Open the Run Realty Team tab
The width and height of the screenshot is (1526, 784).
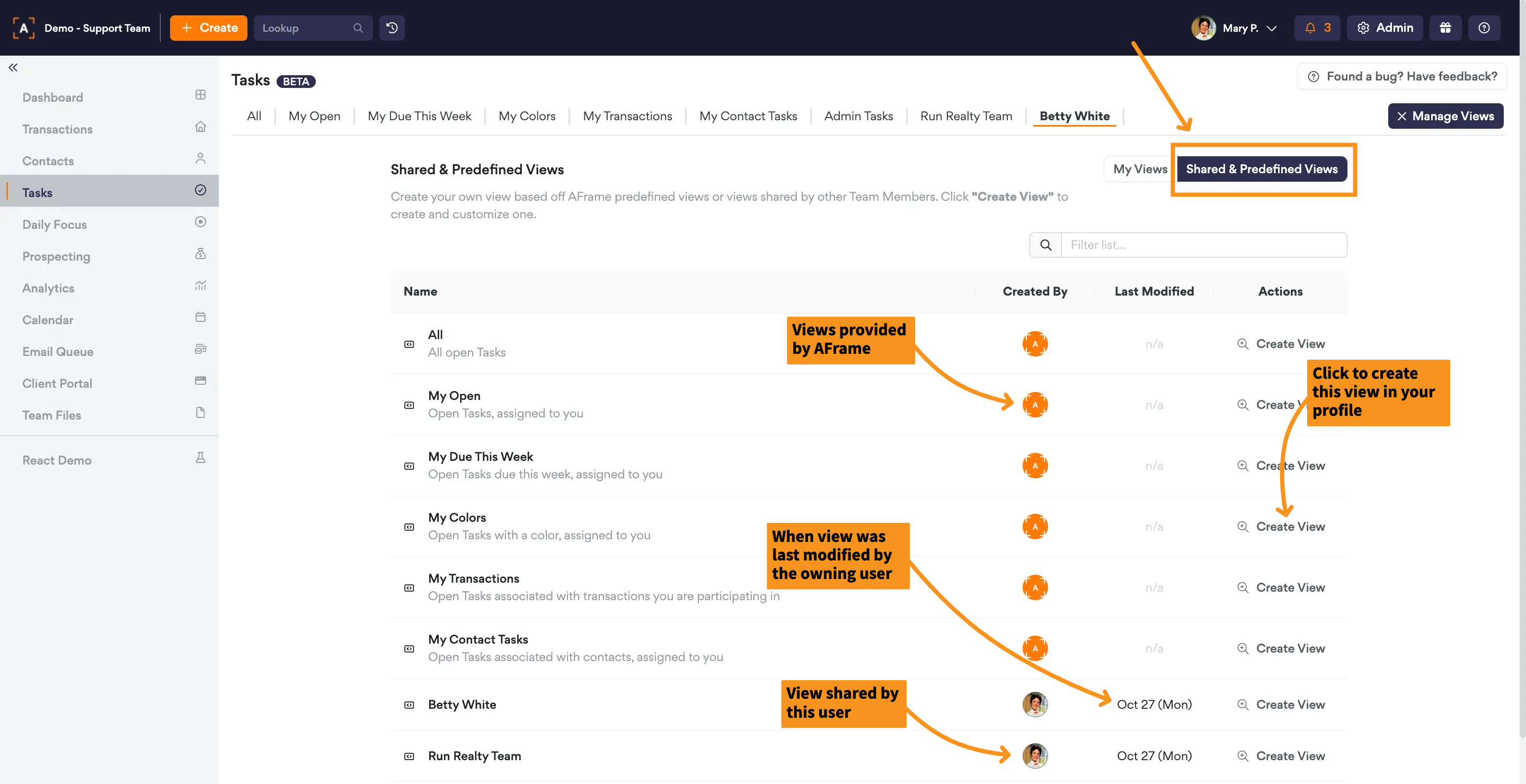point(965,116)
